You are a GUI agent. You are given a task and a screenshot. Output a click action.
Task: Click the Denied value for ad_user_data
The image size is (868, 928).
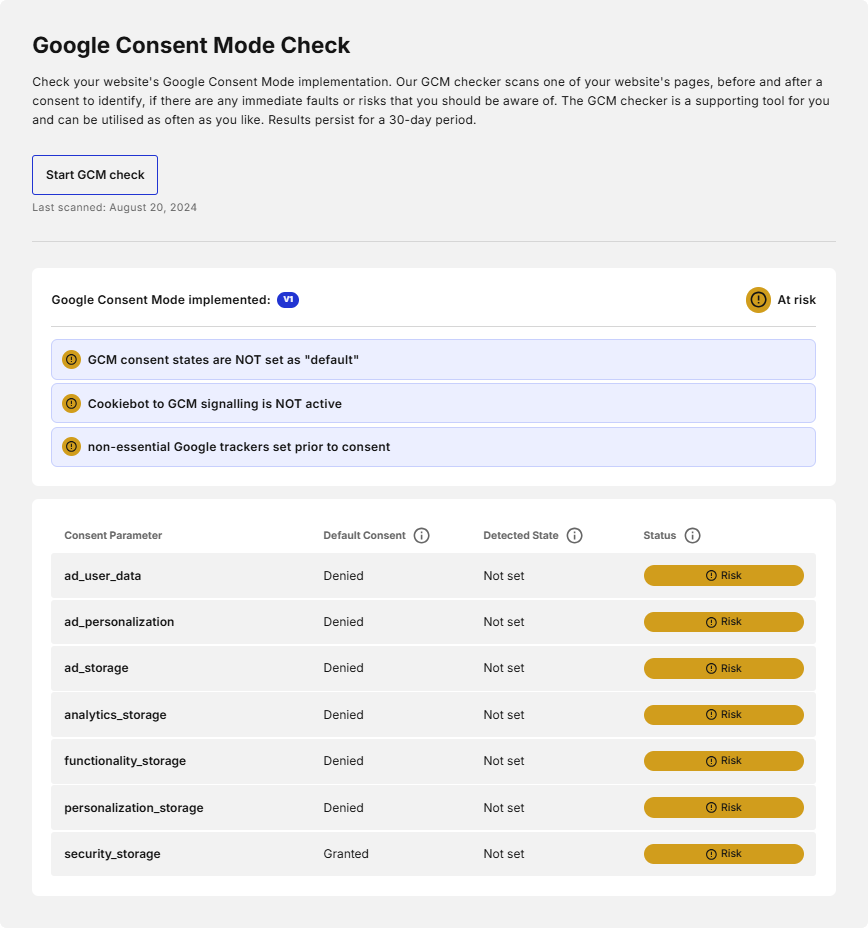click(x=343, y=576)
